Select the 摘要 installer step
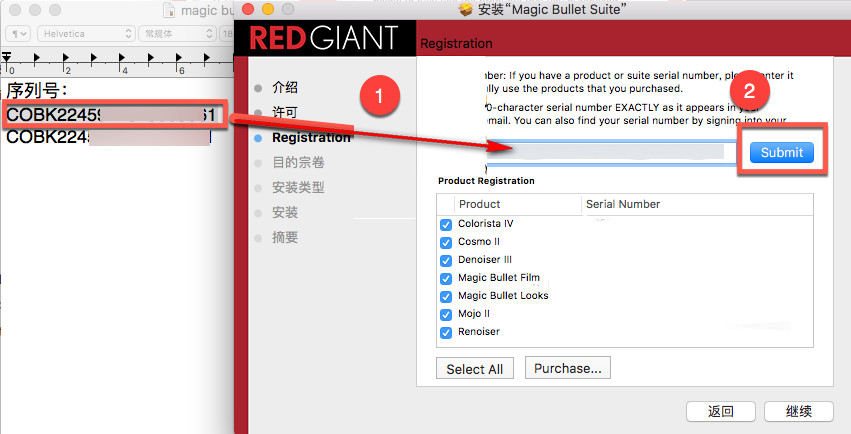 (285, 237)
